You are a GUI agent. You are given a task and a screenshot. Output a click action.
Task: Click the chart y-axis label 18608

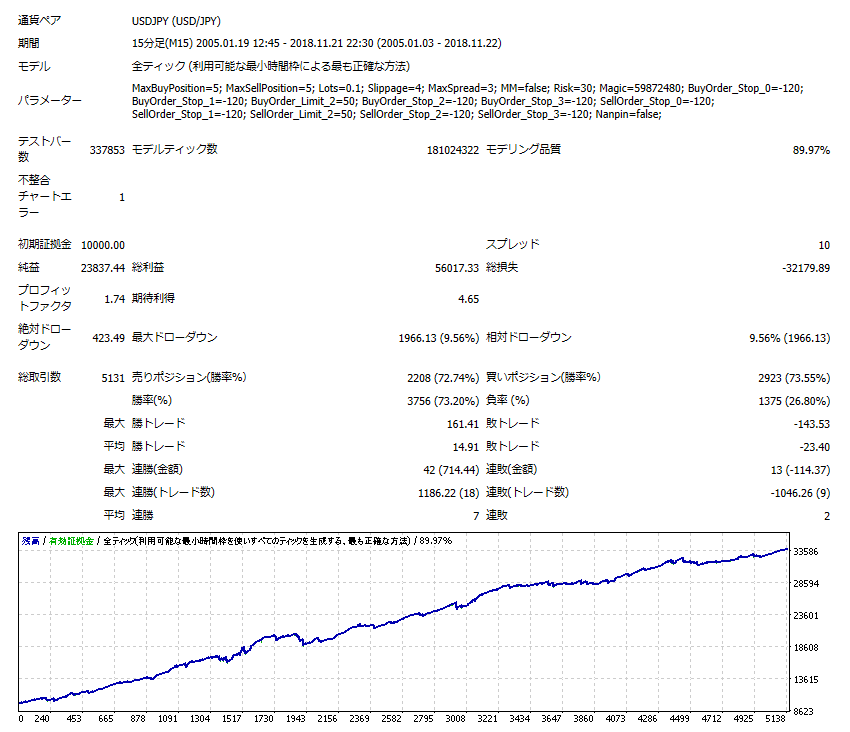(806, 648)
